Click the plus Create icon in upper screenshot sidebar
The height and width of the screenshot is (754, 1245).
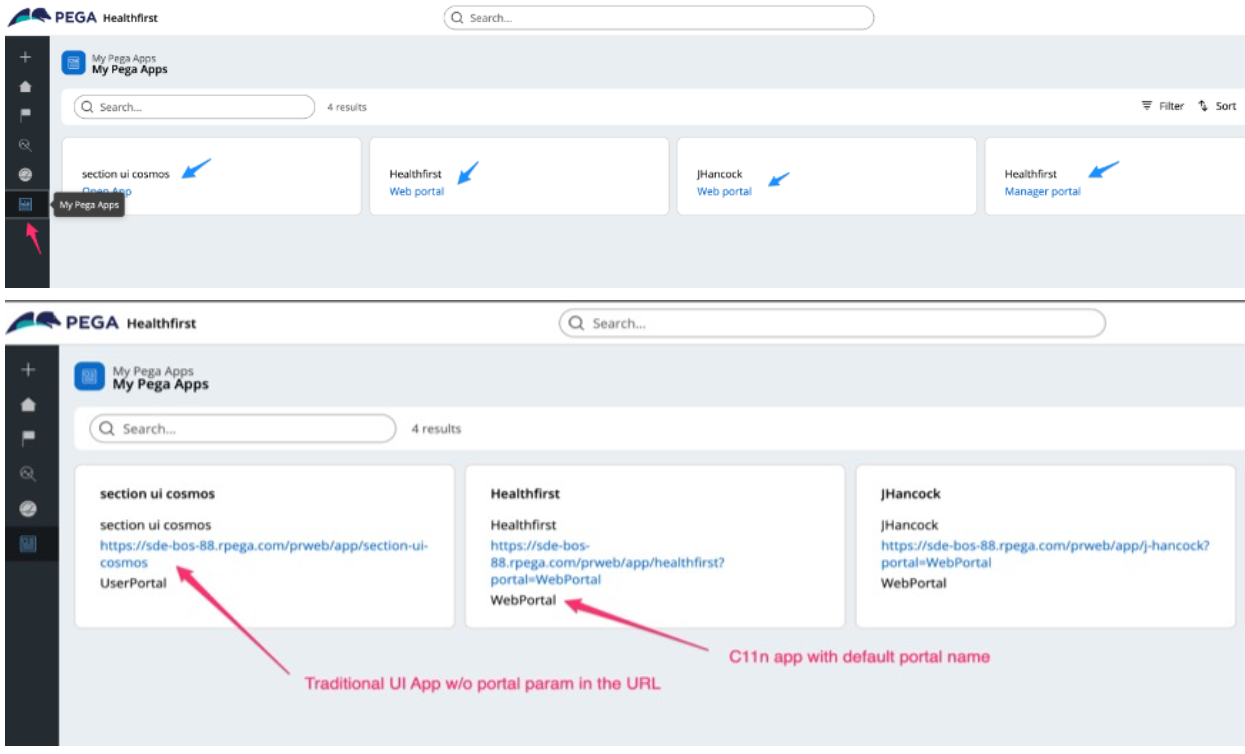pos(26,57)
